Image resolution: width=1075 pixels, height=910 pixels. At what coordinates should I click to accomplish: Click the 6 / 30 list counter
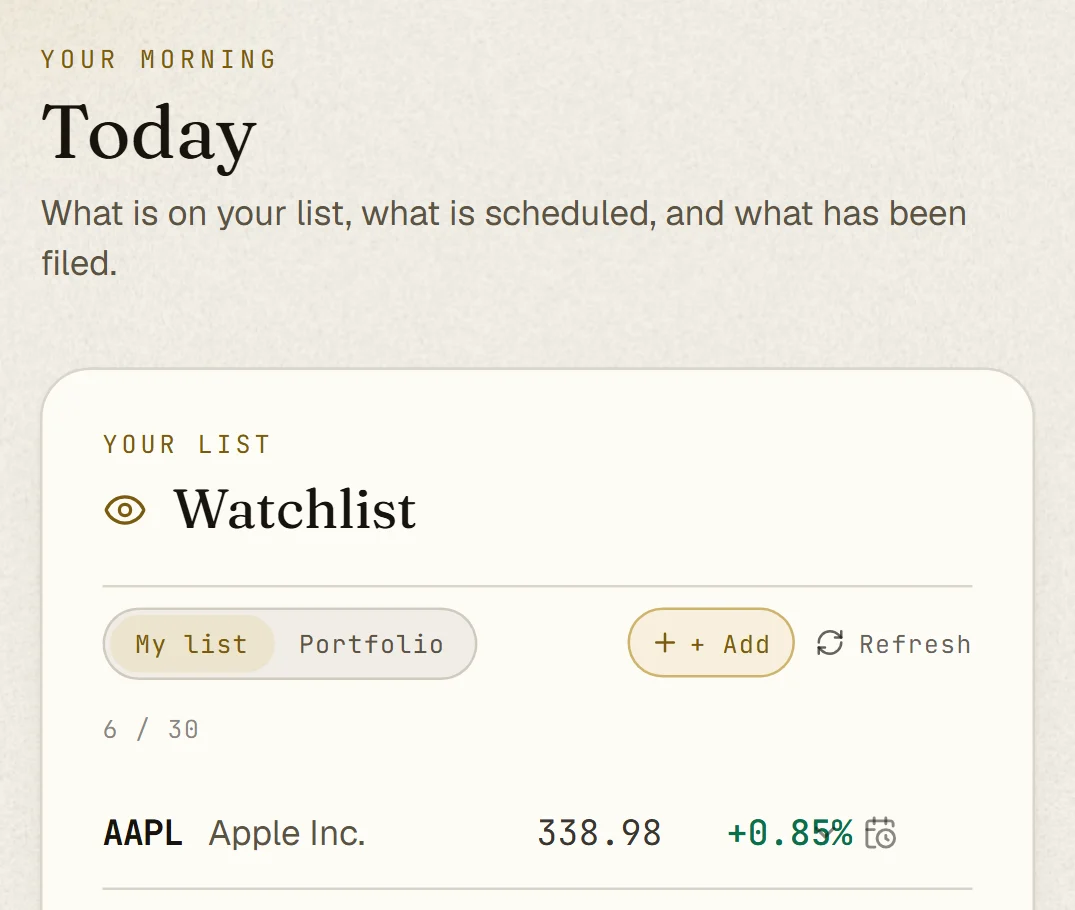(x=151, y=729)
